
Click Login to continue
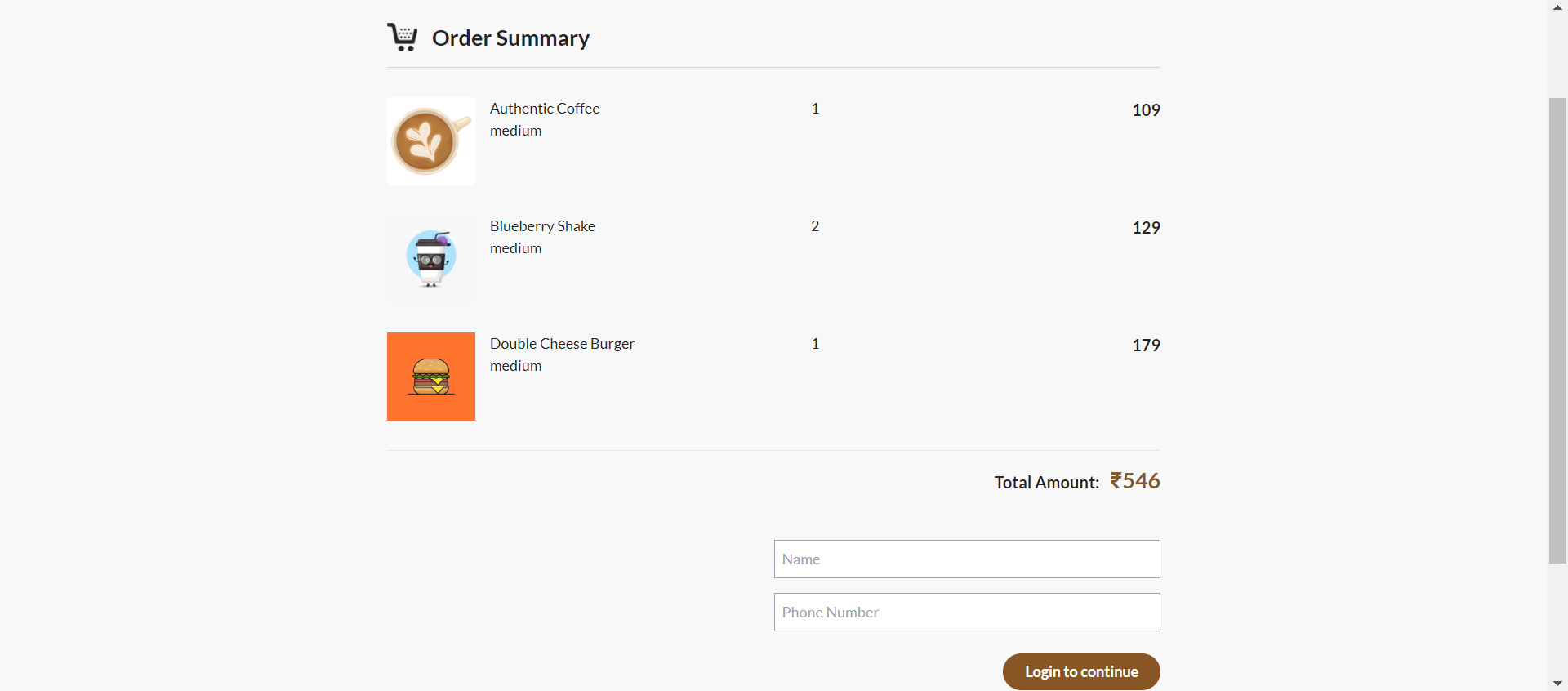[1080, 671]
